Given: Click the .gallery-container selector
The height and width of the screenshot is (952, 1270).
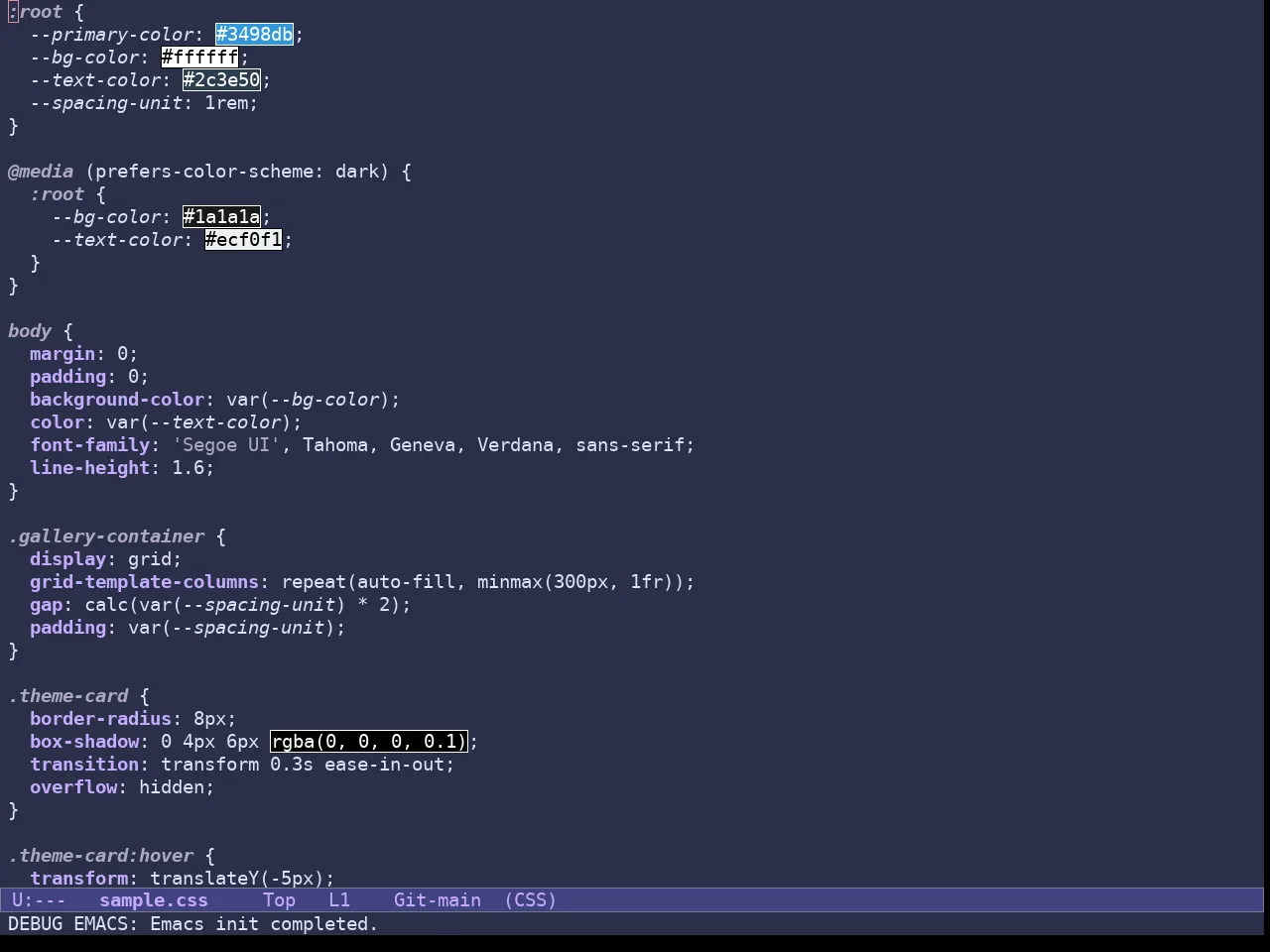Looking at the screenshot, I should (x=106, y=536).
